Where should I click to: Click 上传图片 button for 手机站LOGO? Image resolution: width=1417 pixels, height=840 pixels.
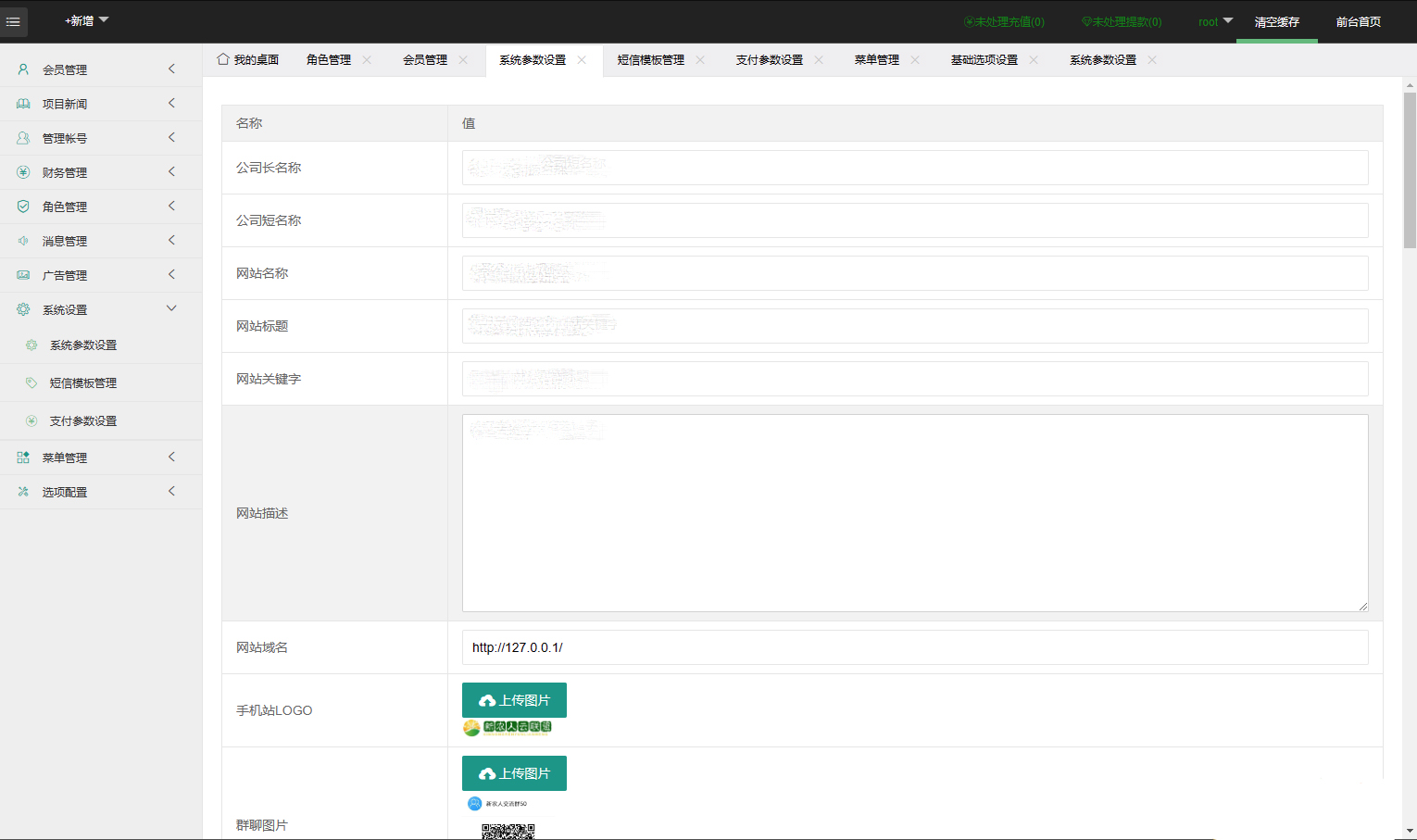514,700
